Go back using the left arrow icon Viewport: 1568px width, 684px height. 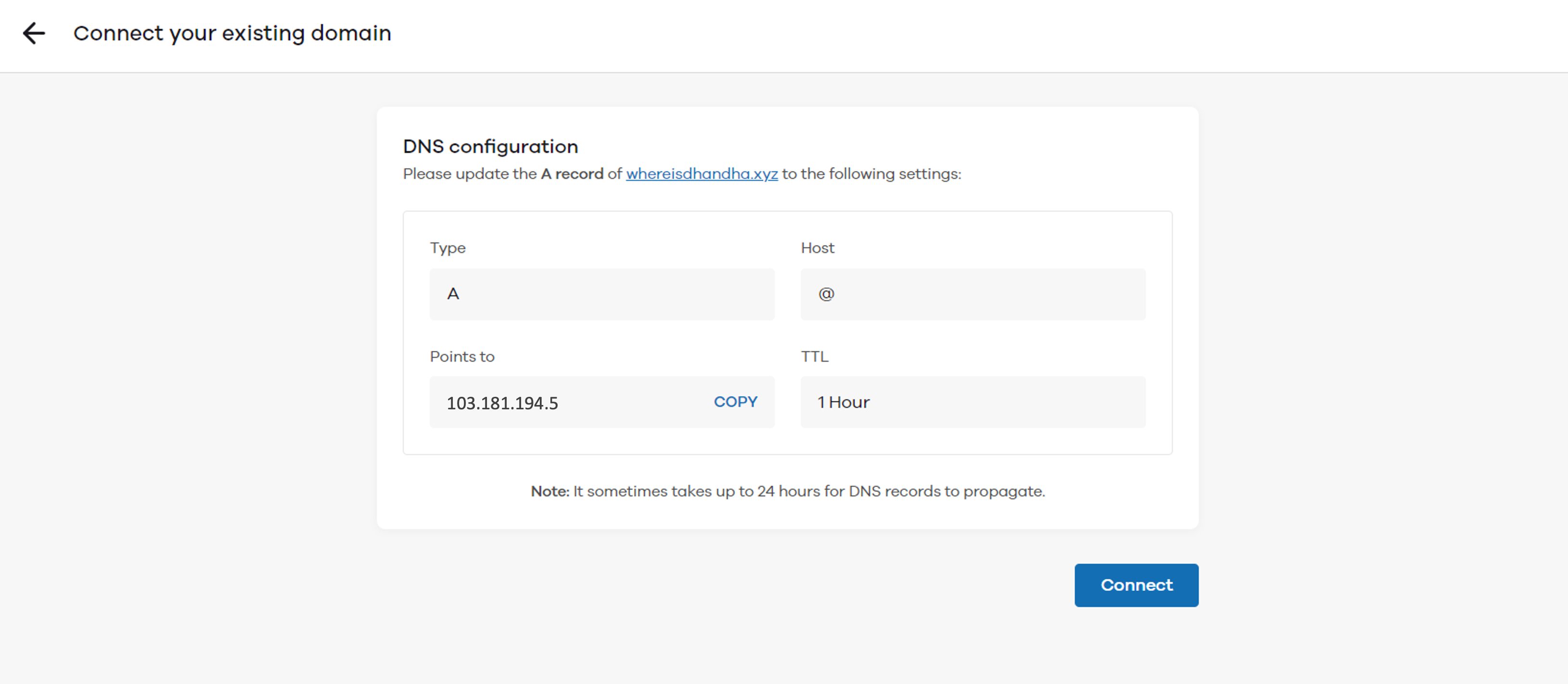tap(34, 33)
